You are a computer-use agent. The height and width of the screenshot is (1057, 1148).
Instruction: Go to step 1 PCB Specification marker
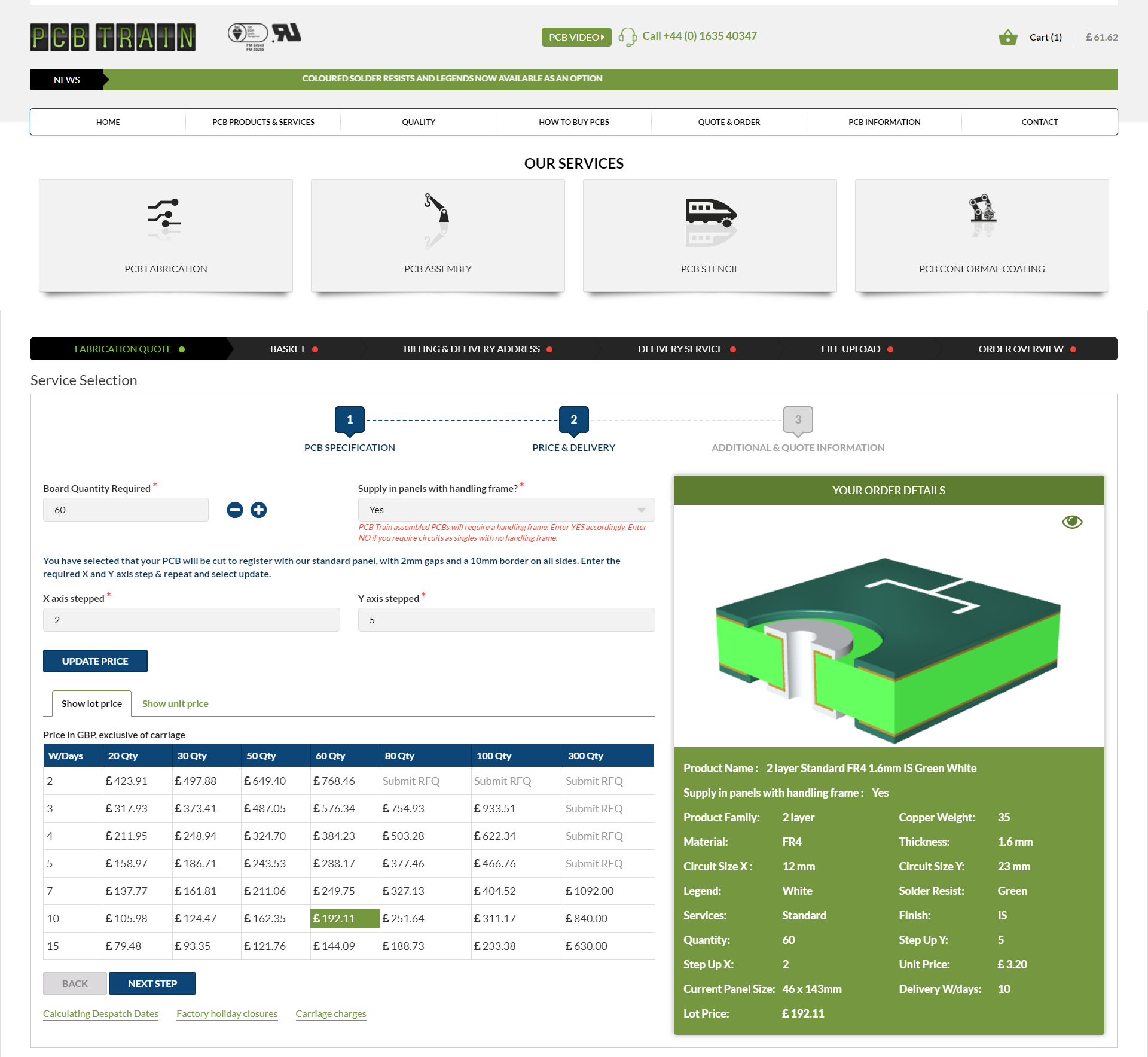pos(350,421)
